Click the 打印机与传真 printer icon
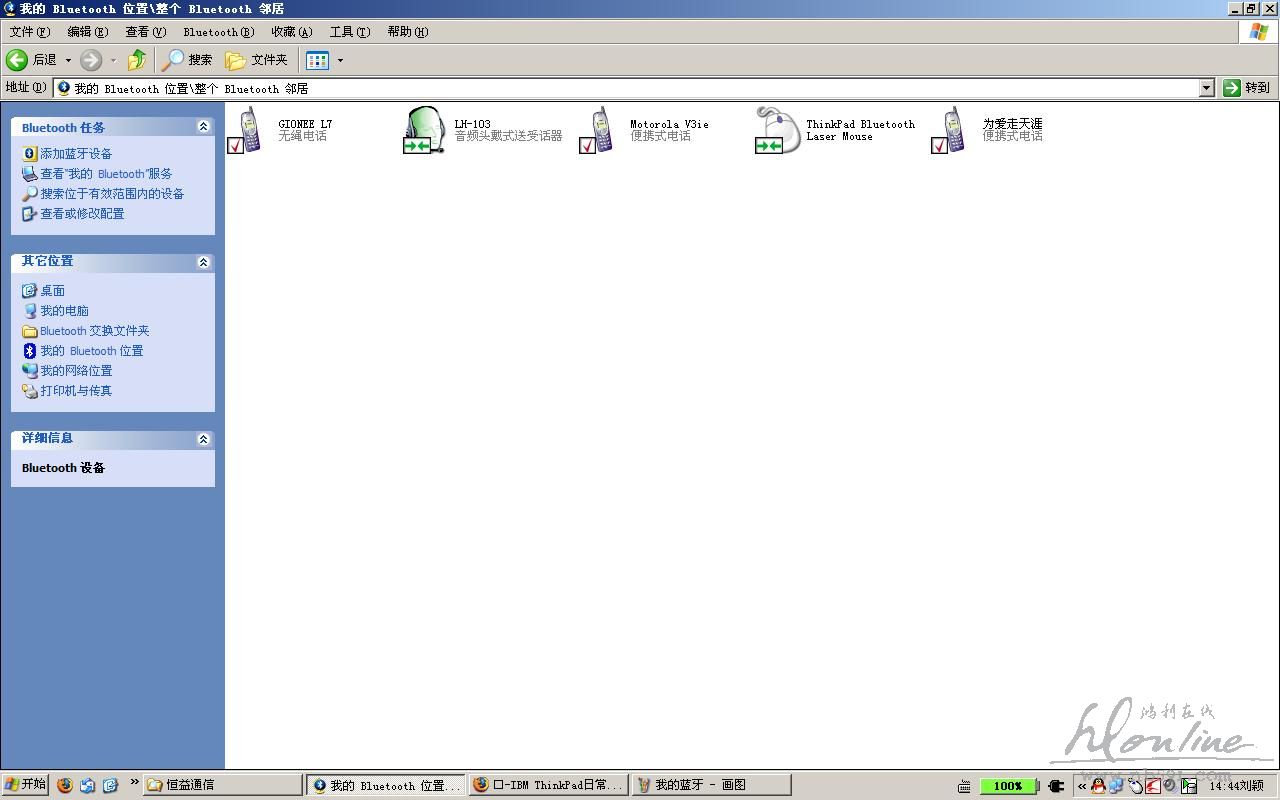 coord(30,391)
